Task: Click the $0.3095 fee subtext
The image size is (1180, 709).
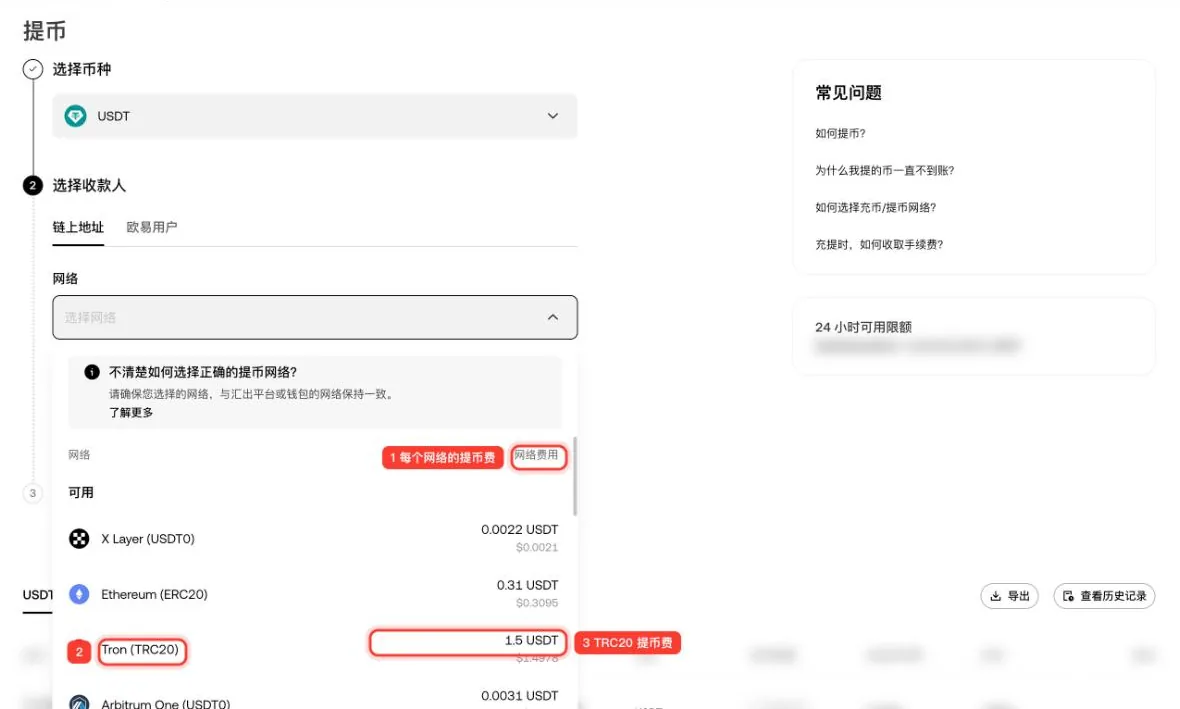Action: pos(537,603)
